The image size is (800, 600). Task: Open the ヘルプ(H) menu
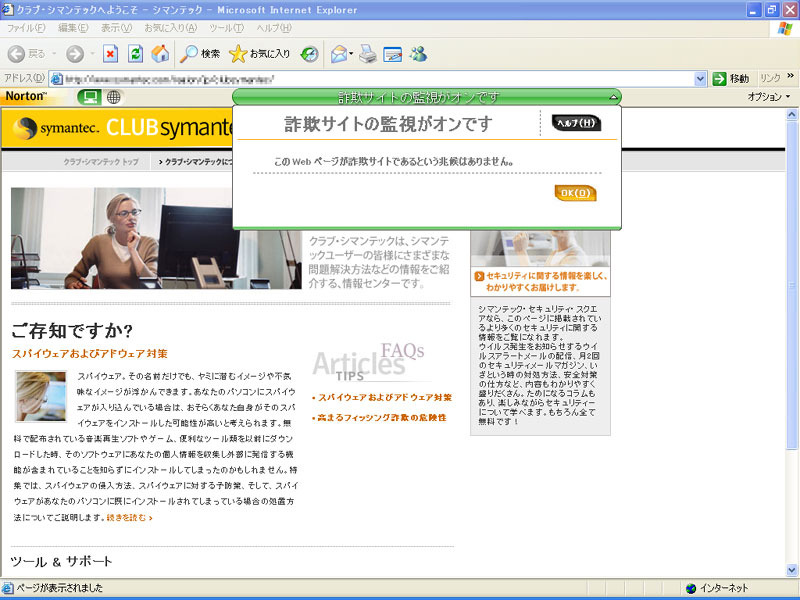coord(274,28)
